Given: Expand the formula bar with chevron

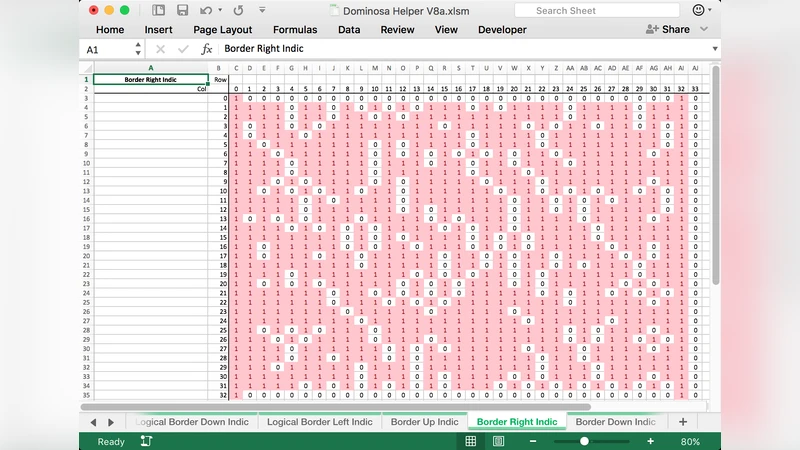Looking at the screenshot, I should [x=715, y=49].
